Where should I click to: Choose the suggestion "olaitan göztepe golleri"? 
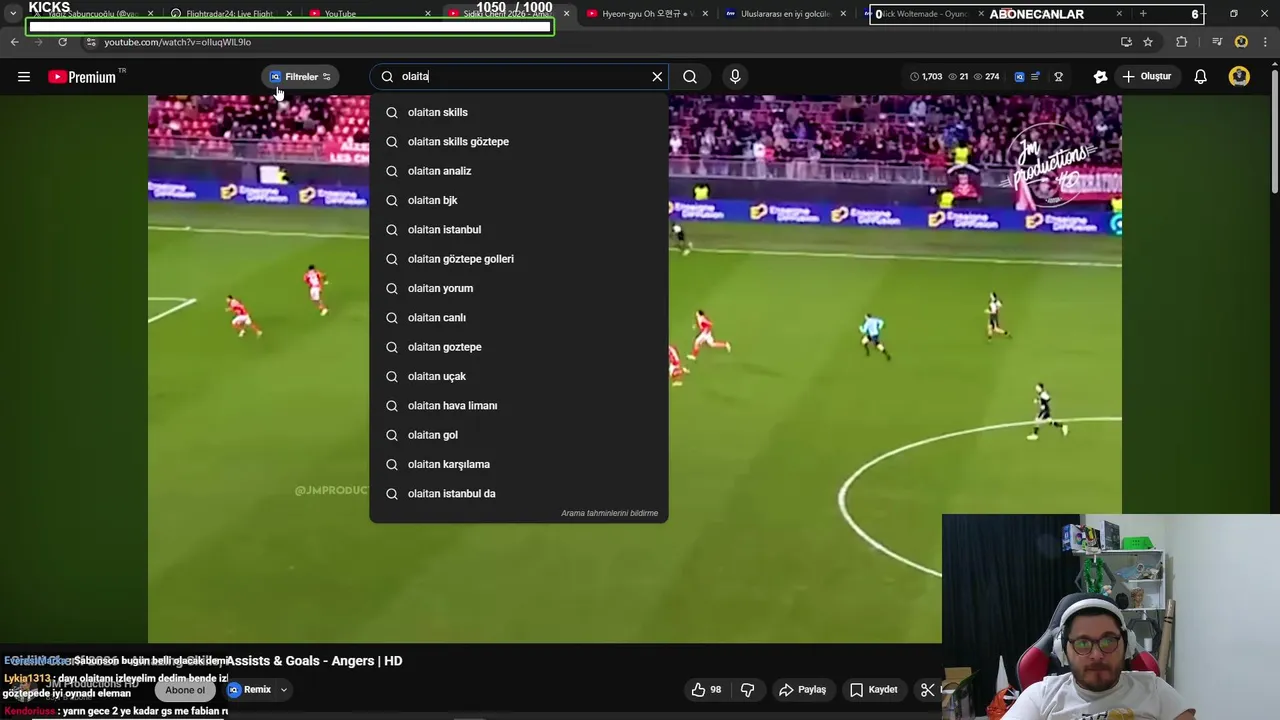point(519,259)
